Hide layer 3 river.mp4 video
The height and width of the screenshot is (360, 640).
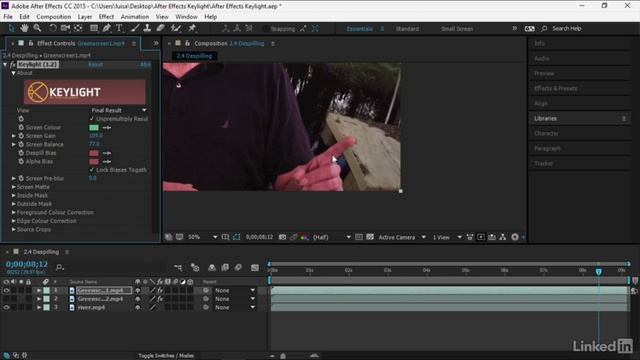click(x=6, y=307)
